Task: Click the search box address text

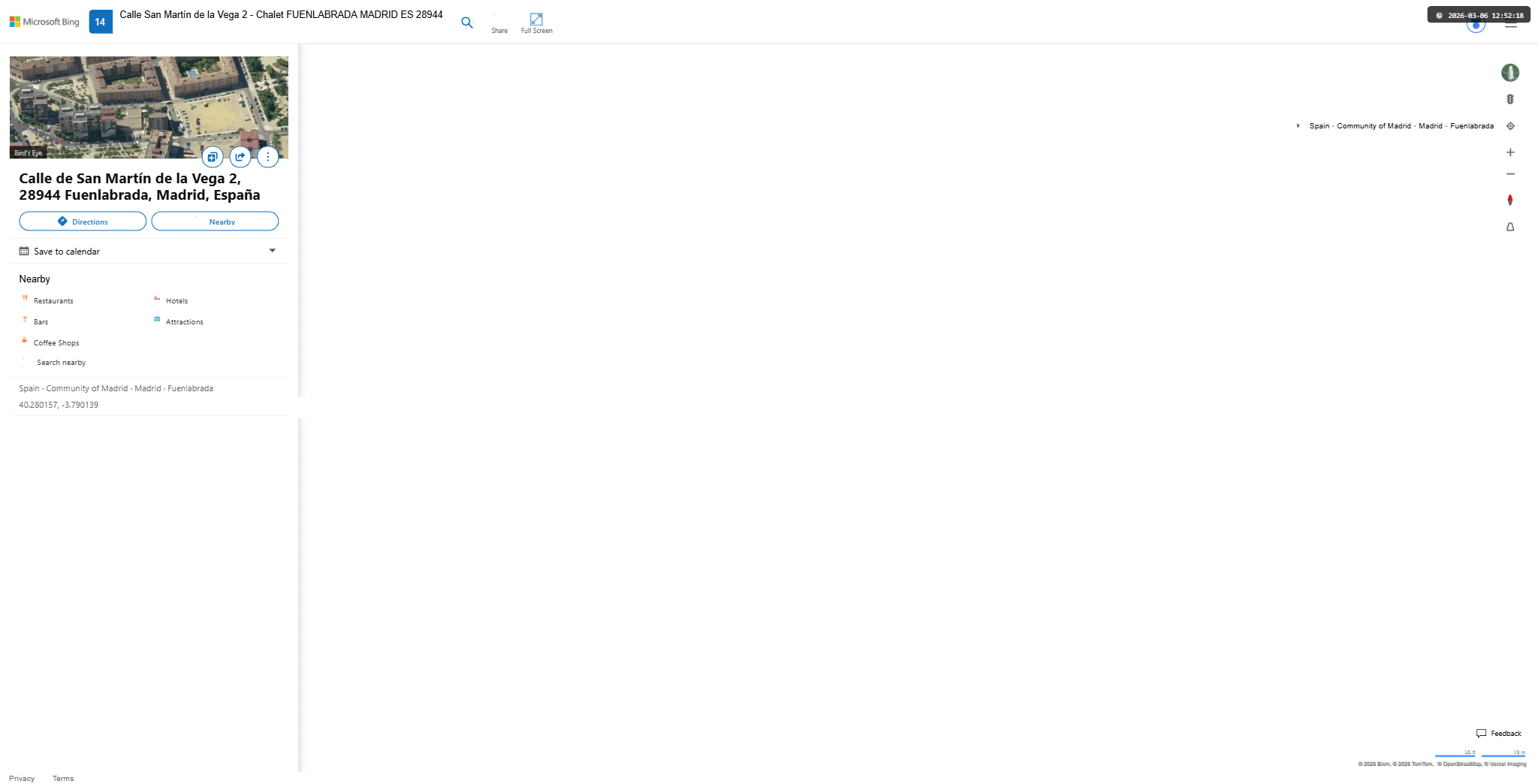Action: point(281,15)
